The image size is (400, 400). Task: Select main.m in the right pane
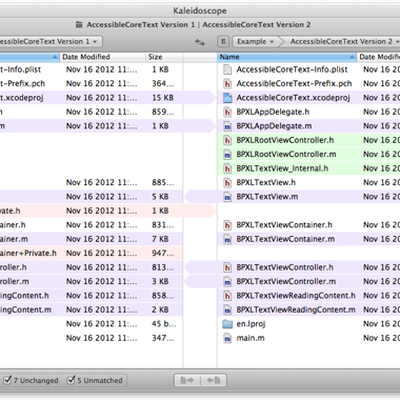pos(250,338)
